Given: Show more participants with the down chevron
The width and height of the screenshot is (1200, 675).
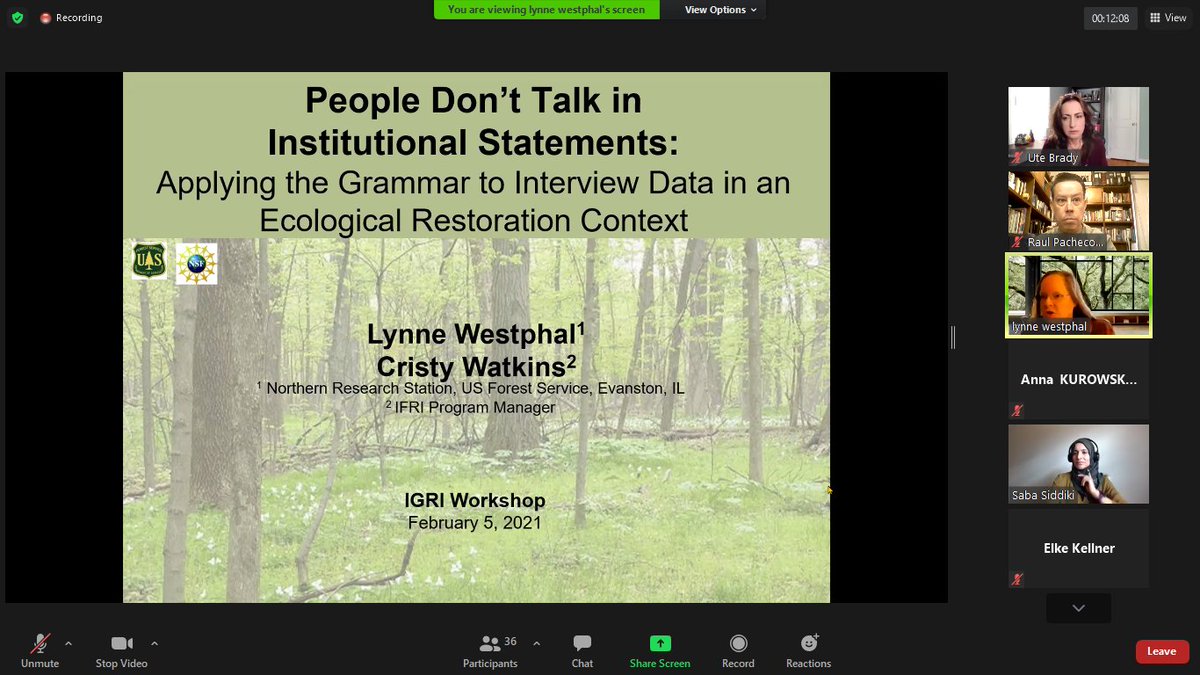Looking at the screenshot, I should pos(1078,608).
